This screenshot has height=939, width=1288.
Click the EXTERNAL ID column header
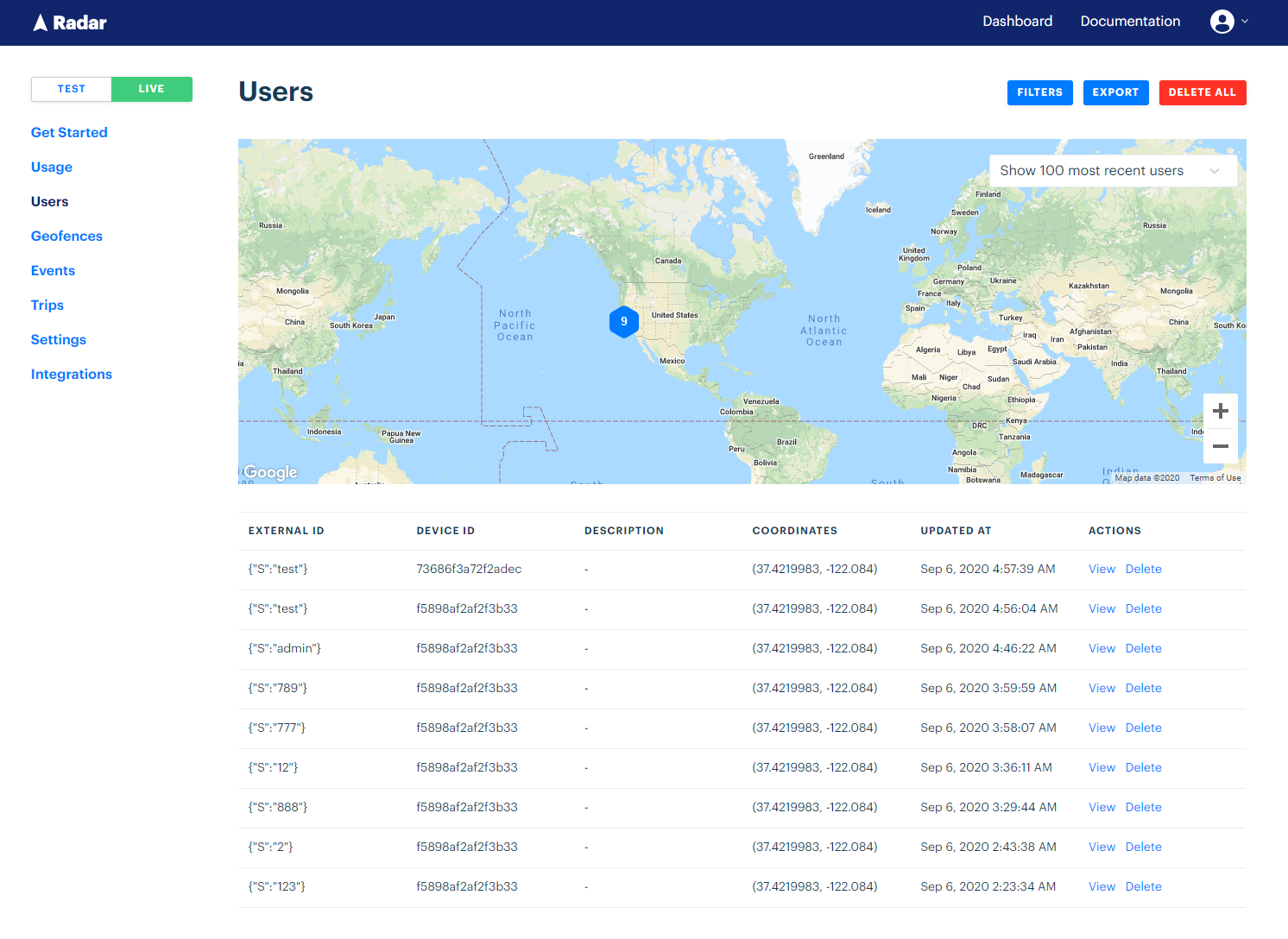tap(287, 531)
